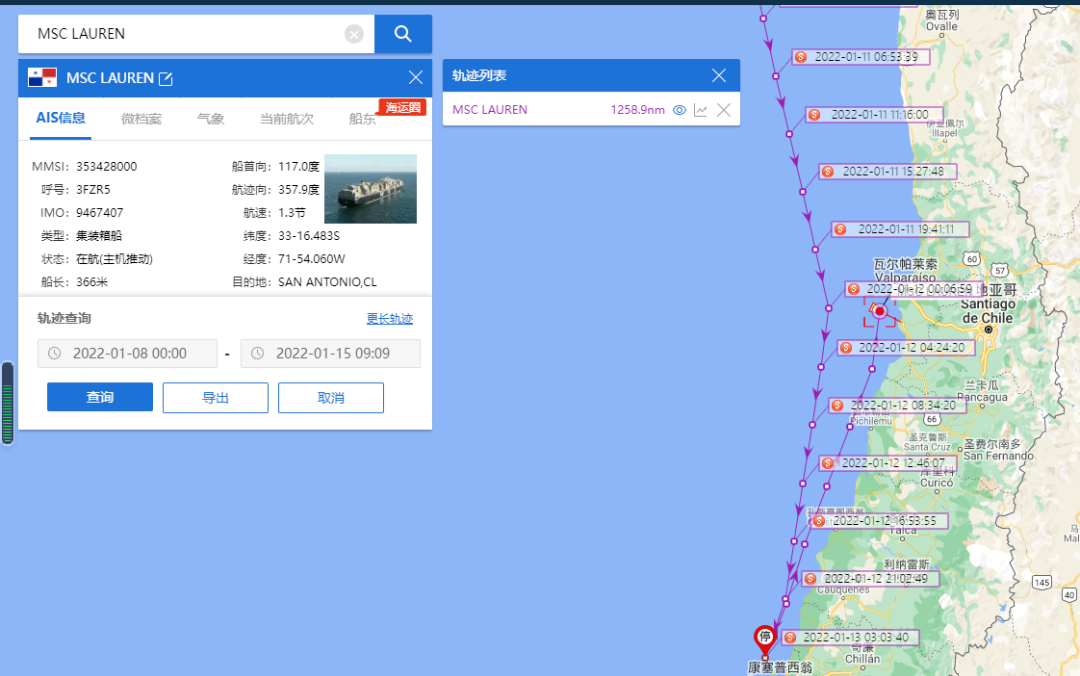1080x676 pixels.
Task: Clear the MSC LAUREN search text
Action: coord(354,34)
